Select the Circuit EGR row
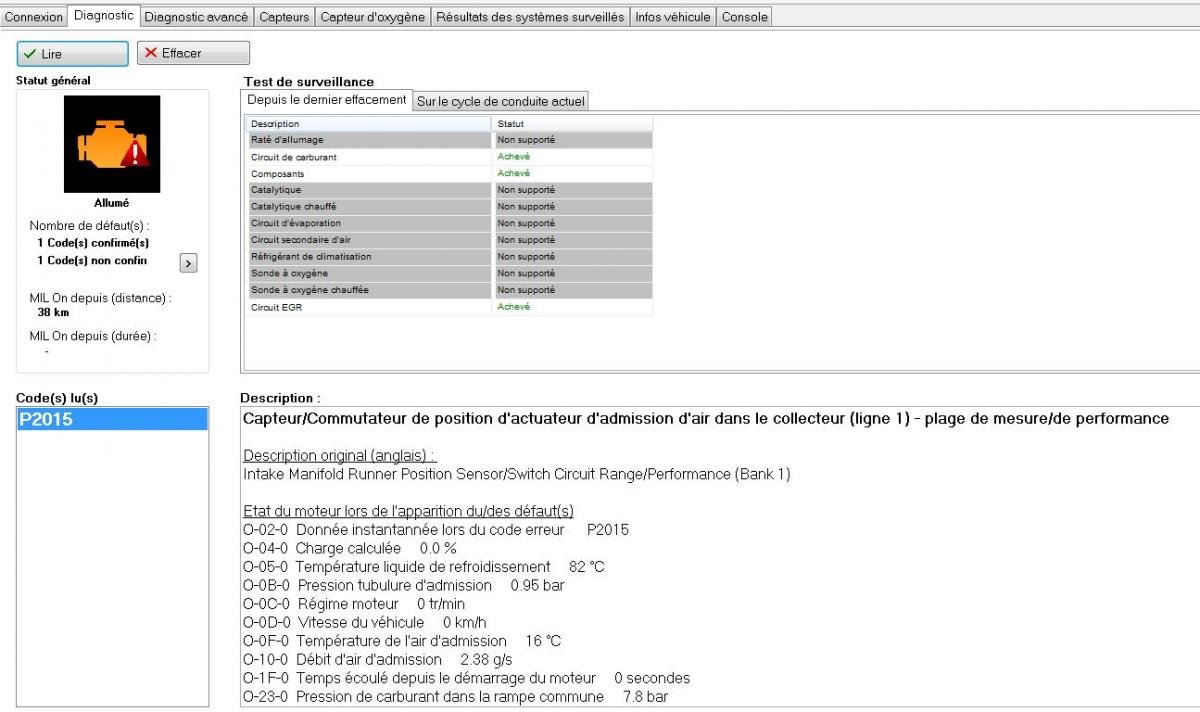This screenshot has width=1200, height=712. click(369, 307)
